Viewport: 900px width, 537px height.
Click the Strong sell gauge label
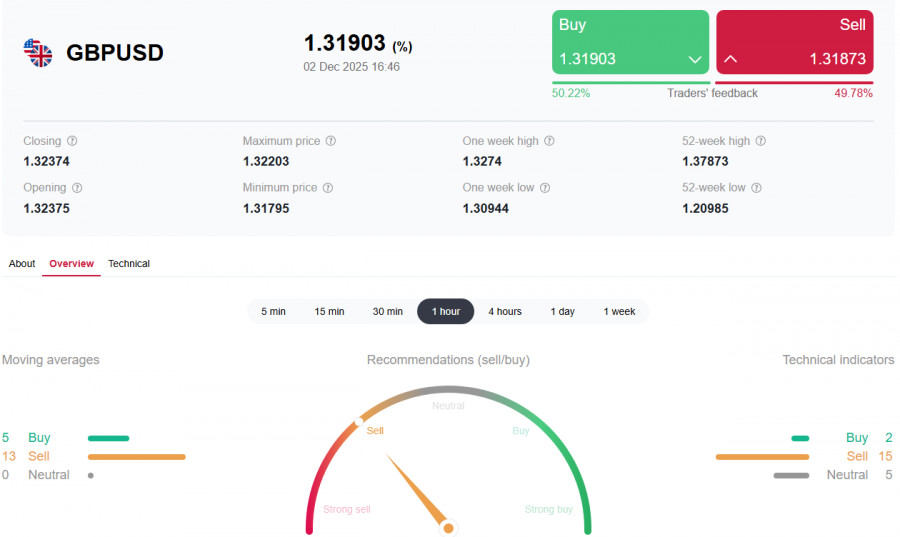(347, 509)
